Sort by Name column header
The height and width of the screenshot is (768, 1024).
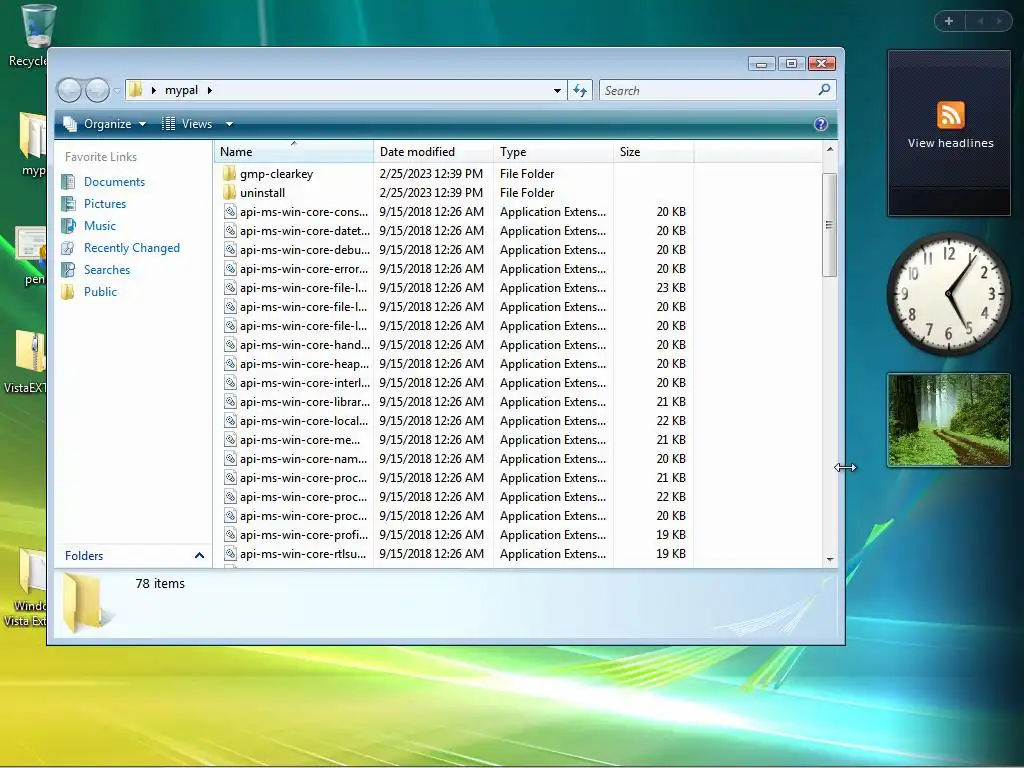click(x=294, y=152)
